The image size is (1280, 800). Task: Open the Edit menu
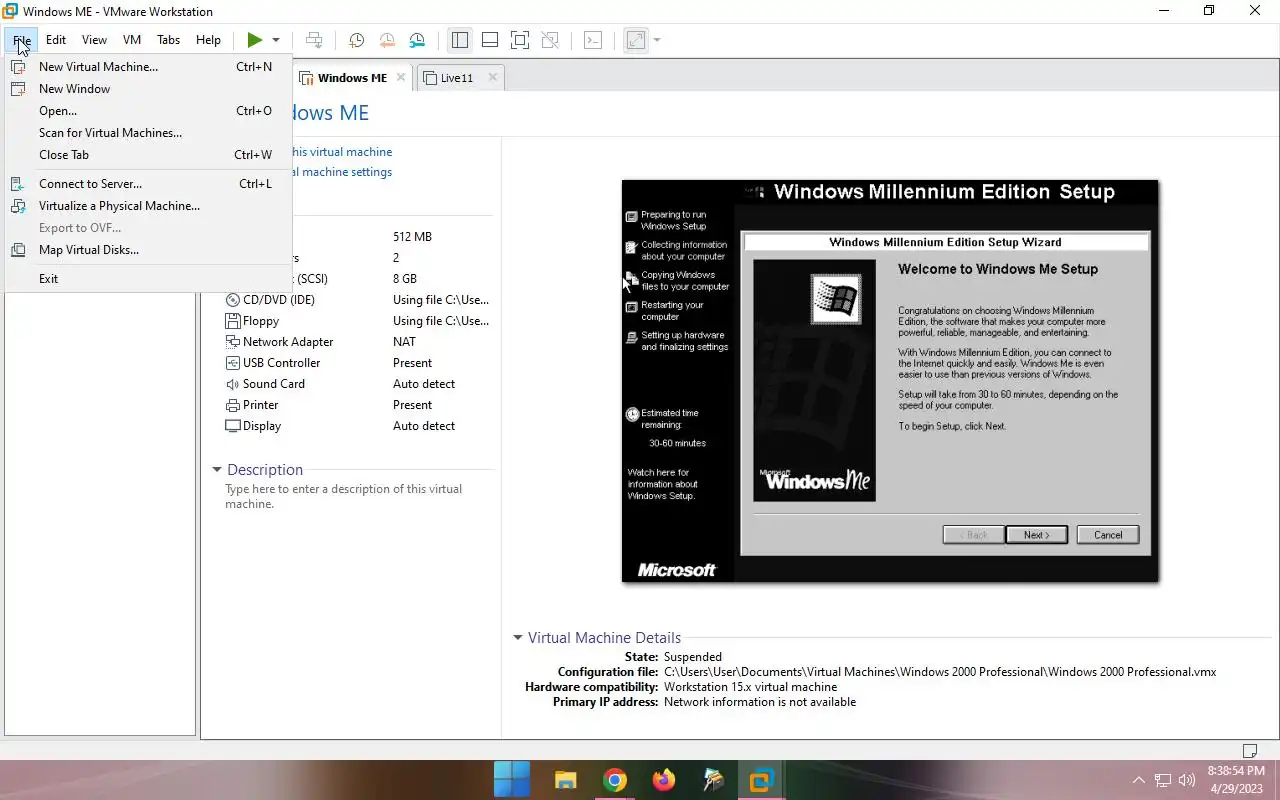point(56,40)
